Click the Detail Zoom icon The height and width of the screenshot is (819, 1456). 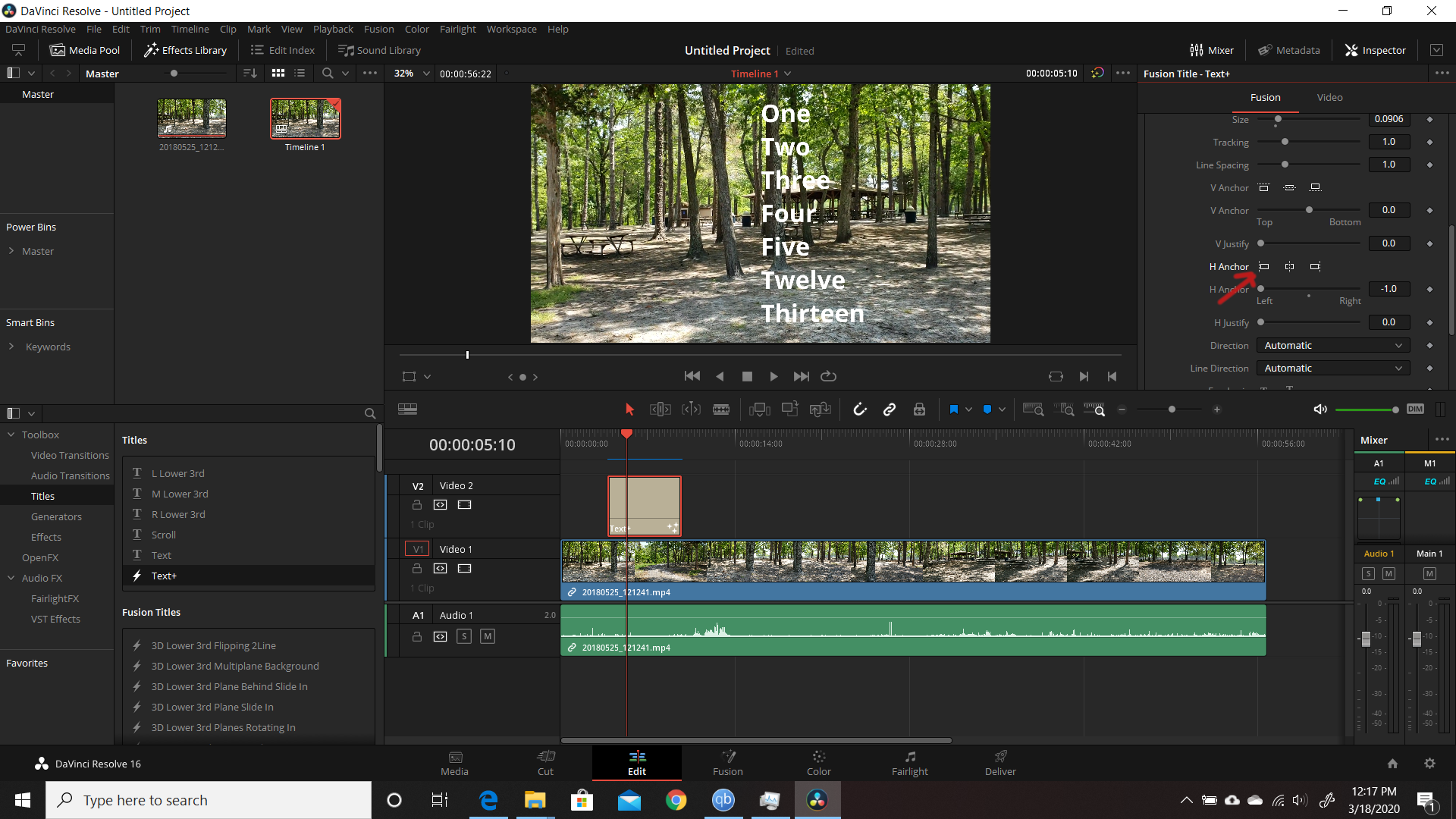(x=1064, y=409)
